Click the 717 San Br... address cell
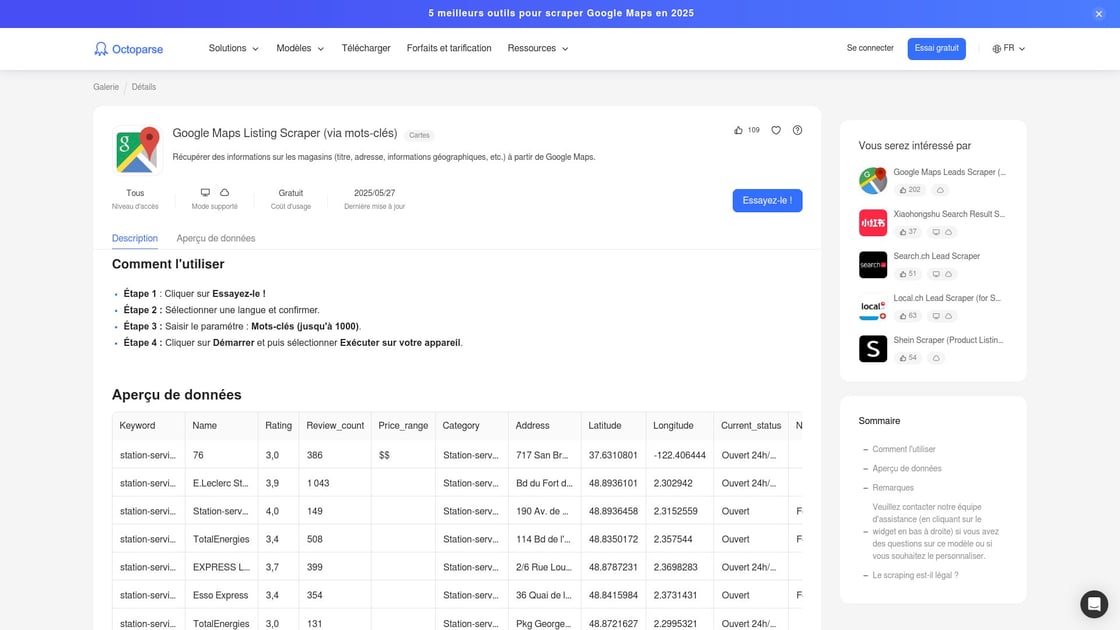 [542, 456]
